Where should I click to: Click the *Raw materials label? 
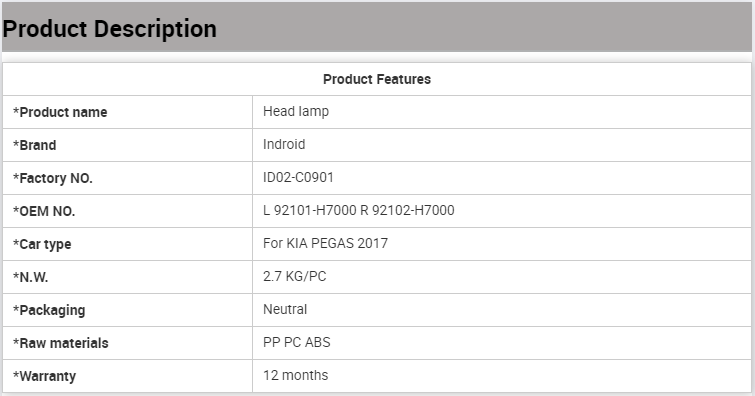point(61,343)
